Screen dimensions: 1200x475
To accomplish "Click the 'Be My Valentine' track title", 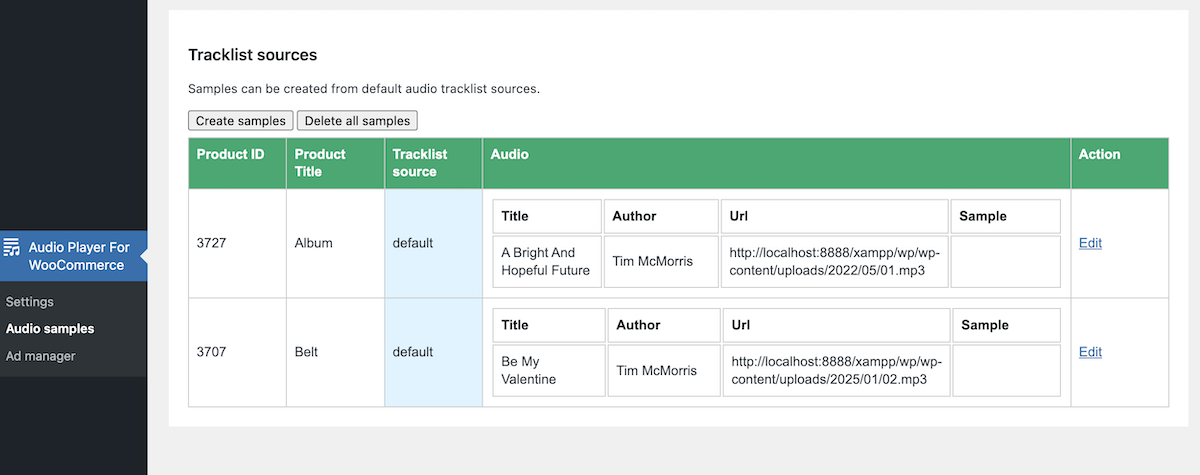I will (528, 371).
